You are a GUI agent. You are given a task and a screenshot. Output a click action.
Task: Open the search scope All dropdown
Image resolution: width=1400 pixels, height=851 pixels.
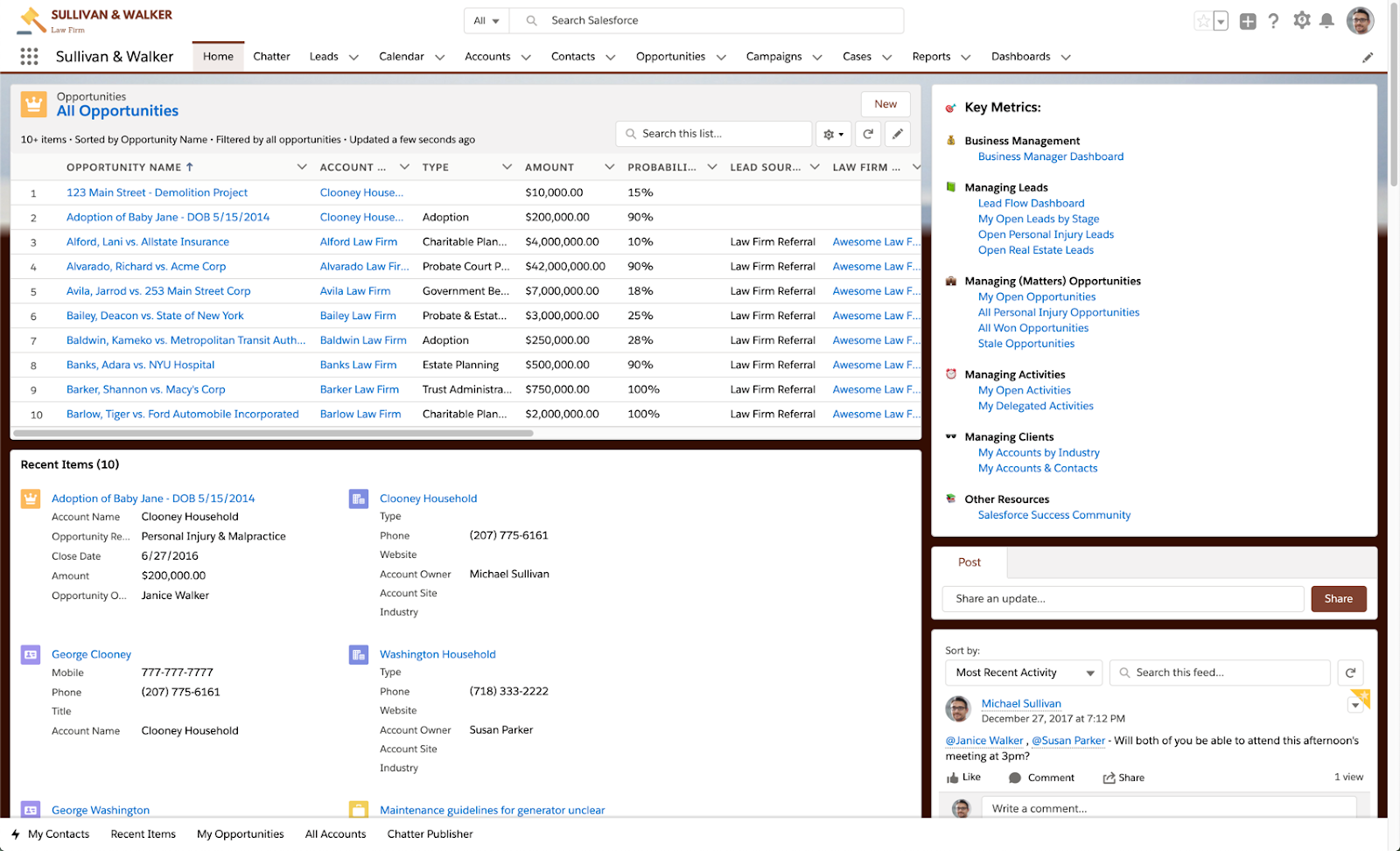[486, 21]
